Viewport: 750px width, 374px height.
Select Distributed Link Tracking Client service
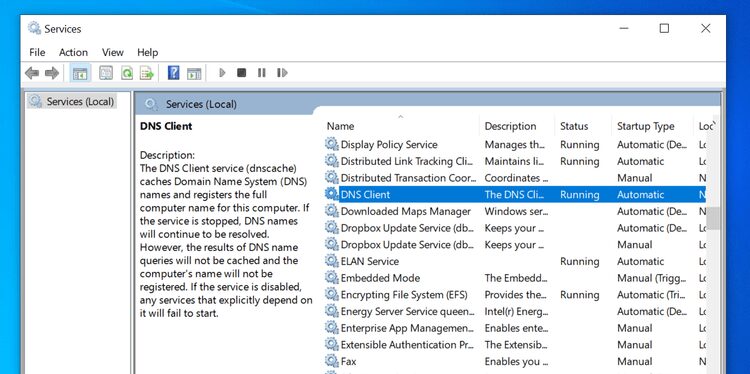[x=407, y=161]
